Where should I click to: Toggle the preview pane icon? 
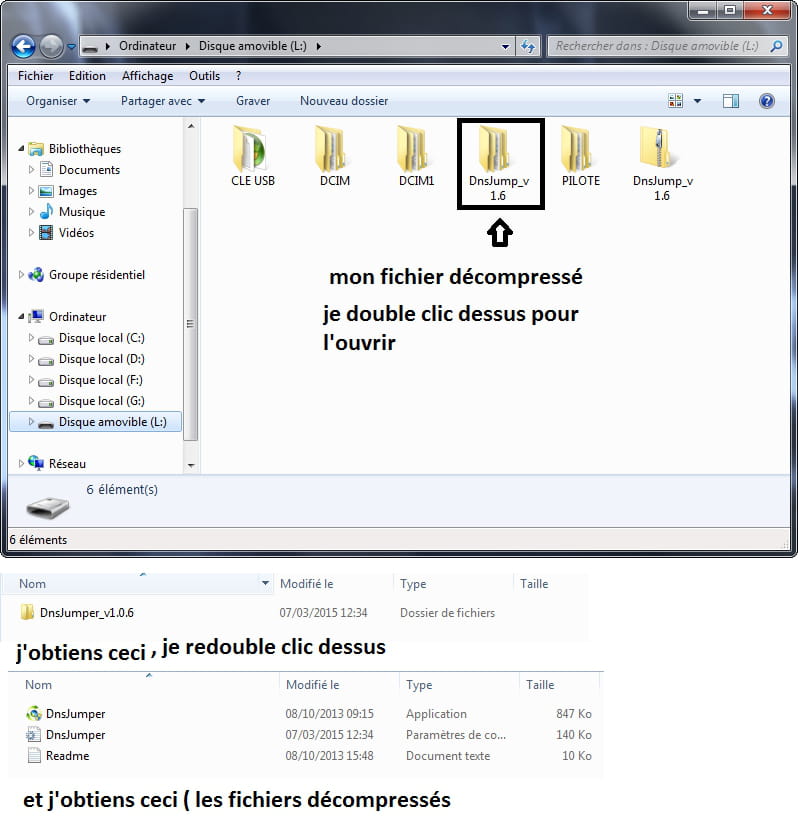point(731,101)
